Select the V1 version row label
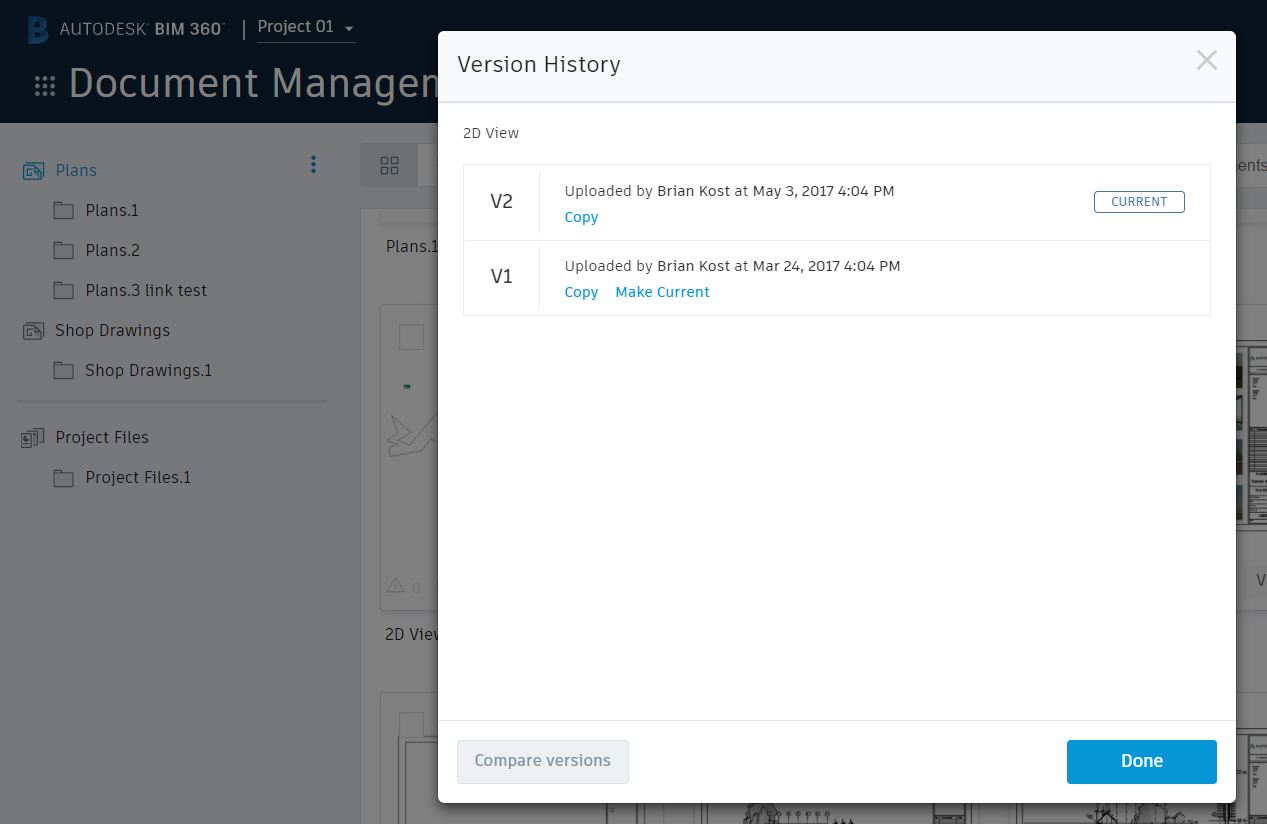This screenshot has height=824, width=1267. click(x=501, y=277)
